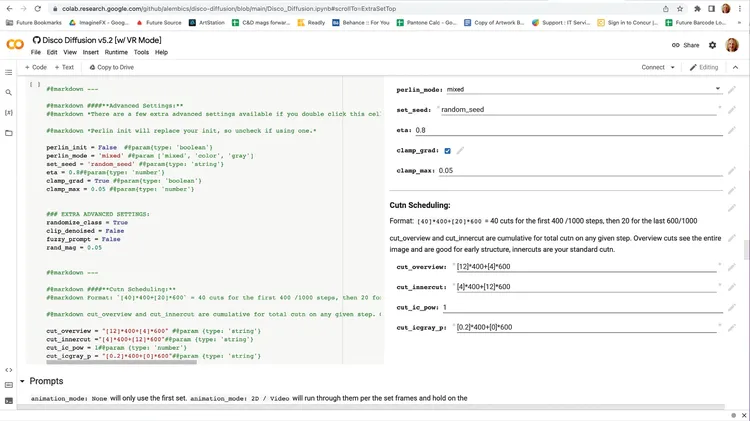Open perlin_mode dropdown showing mixed
The image size is (750, 421).
583,89
